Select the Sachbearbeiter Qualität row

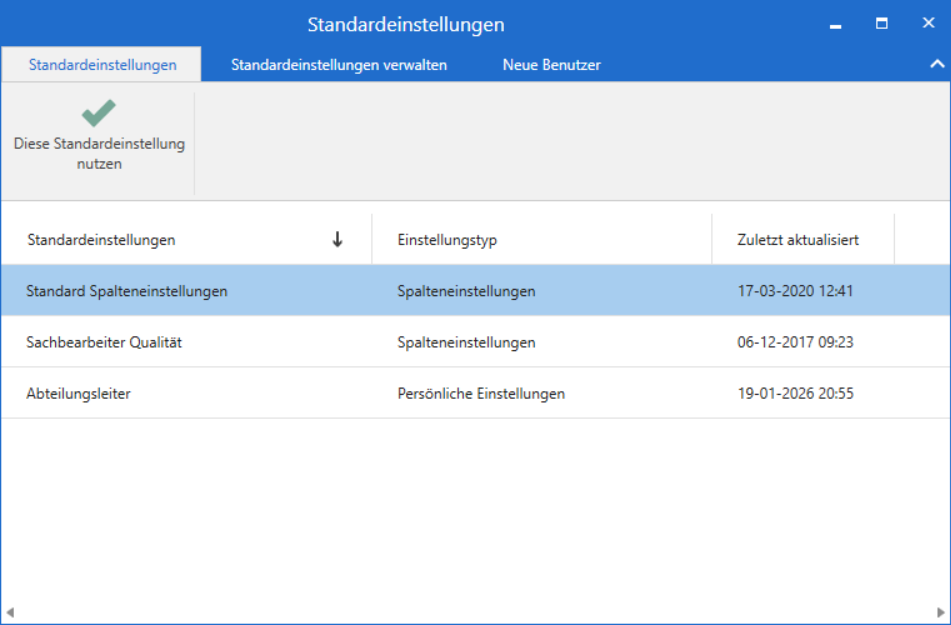pos(476,342)
